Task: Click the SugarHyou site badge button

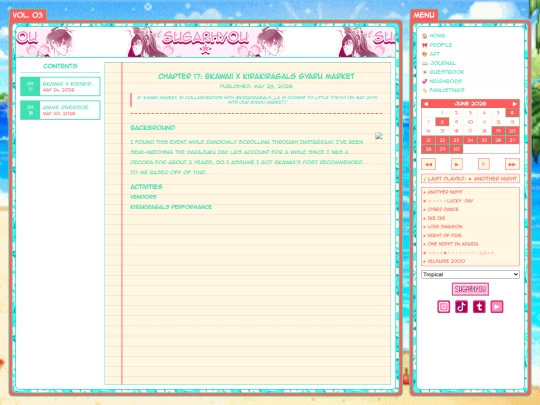Action: (470, 289)
